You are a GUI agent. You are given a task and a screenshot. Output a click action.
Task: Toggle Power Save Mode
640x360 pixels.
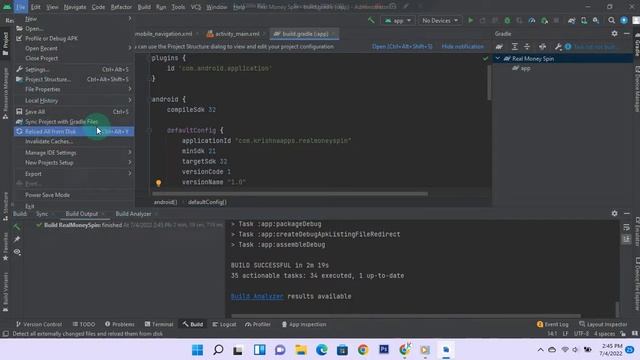tap(73, 195)
